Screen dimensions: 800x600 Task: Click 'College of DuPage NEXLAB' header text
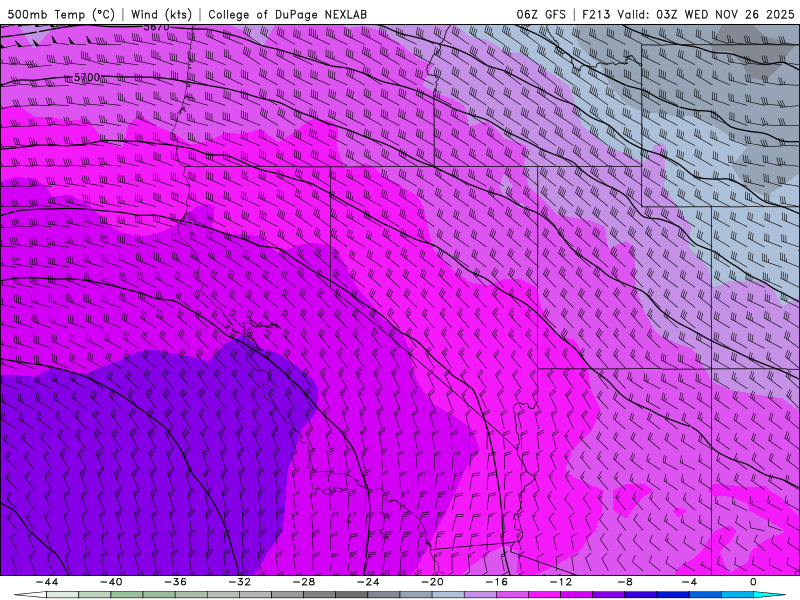pos(287,14)
